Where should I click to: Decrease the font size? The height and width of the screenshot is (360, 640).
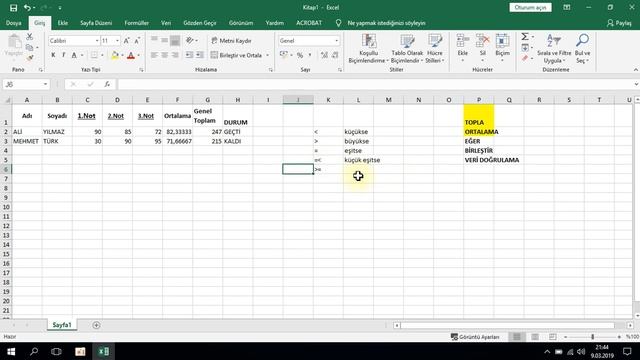[137, 41]
